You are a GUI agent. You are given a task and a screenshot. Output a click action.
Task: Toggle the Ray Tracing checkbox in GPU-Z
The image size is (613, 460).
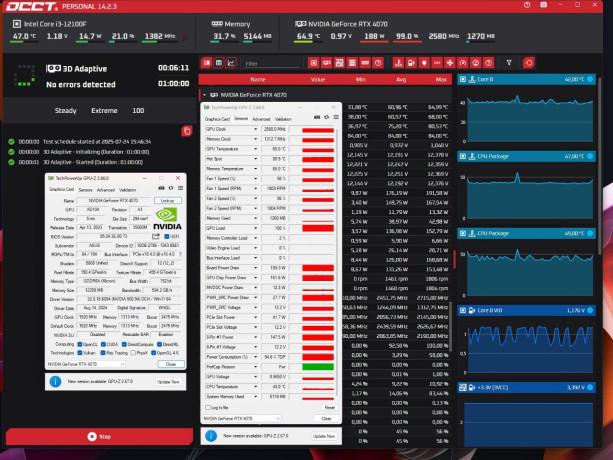(103, 353)
